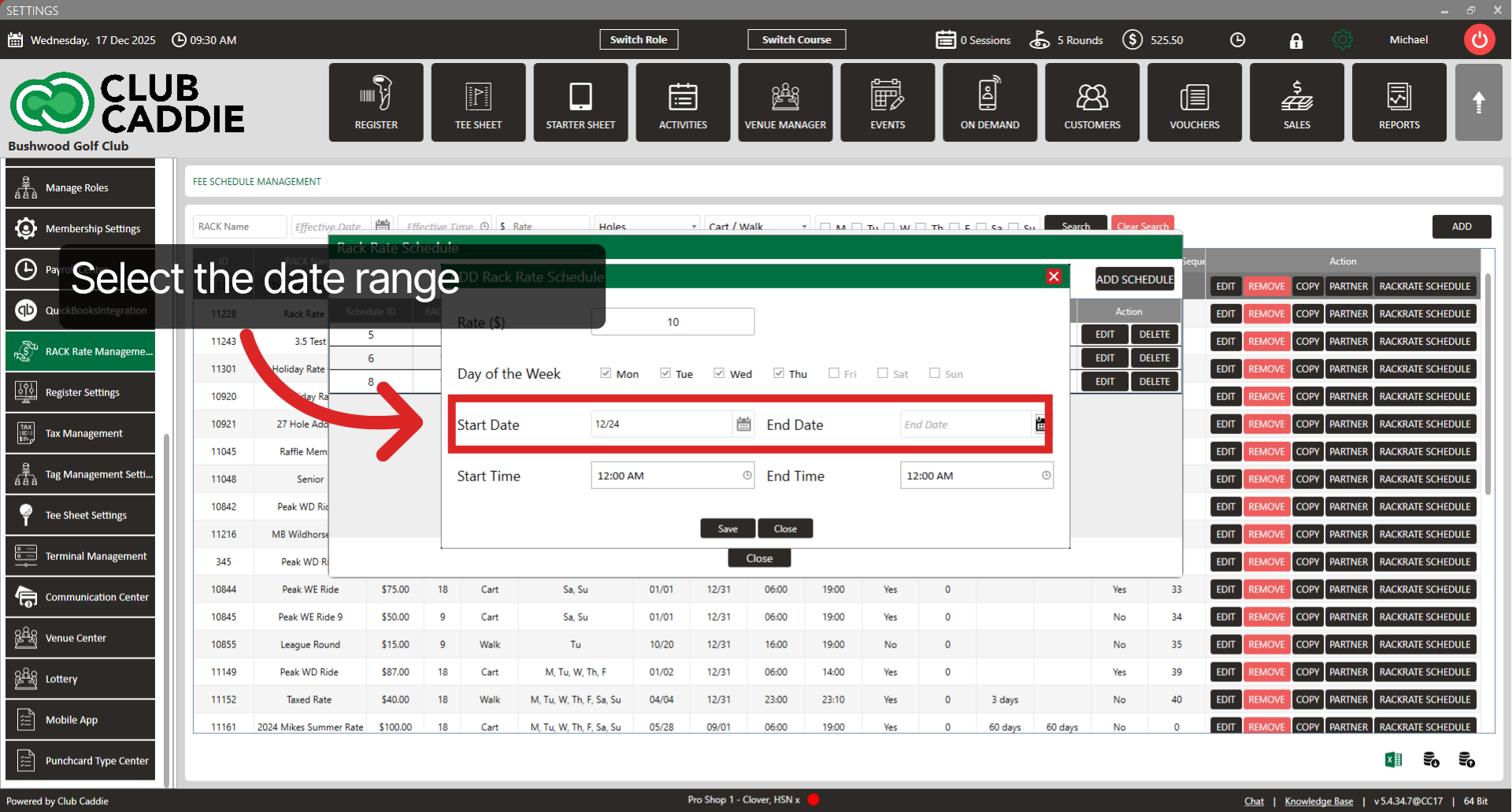Open Start Date calendar picker icon

pyautogui.click(x=743, y=425)
